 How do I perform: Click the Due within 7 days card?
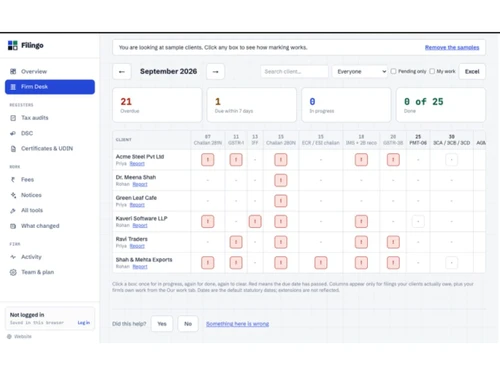(x=252, y=105)
